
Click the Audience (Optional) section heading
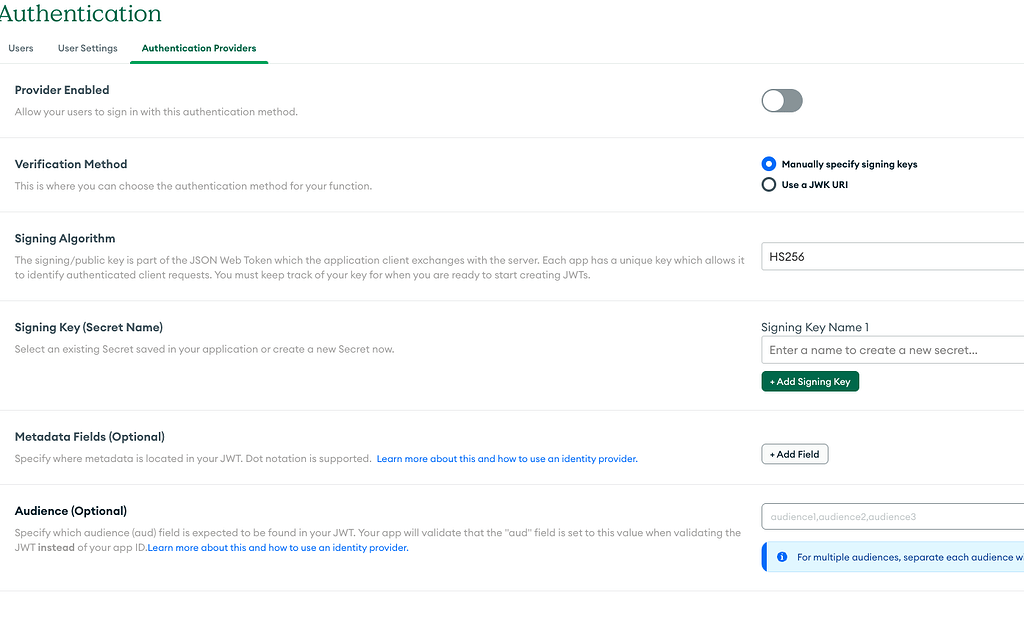(x=71, y=511)
